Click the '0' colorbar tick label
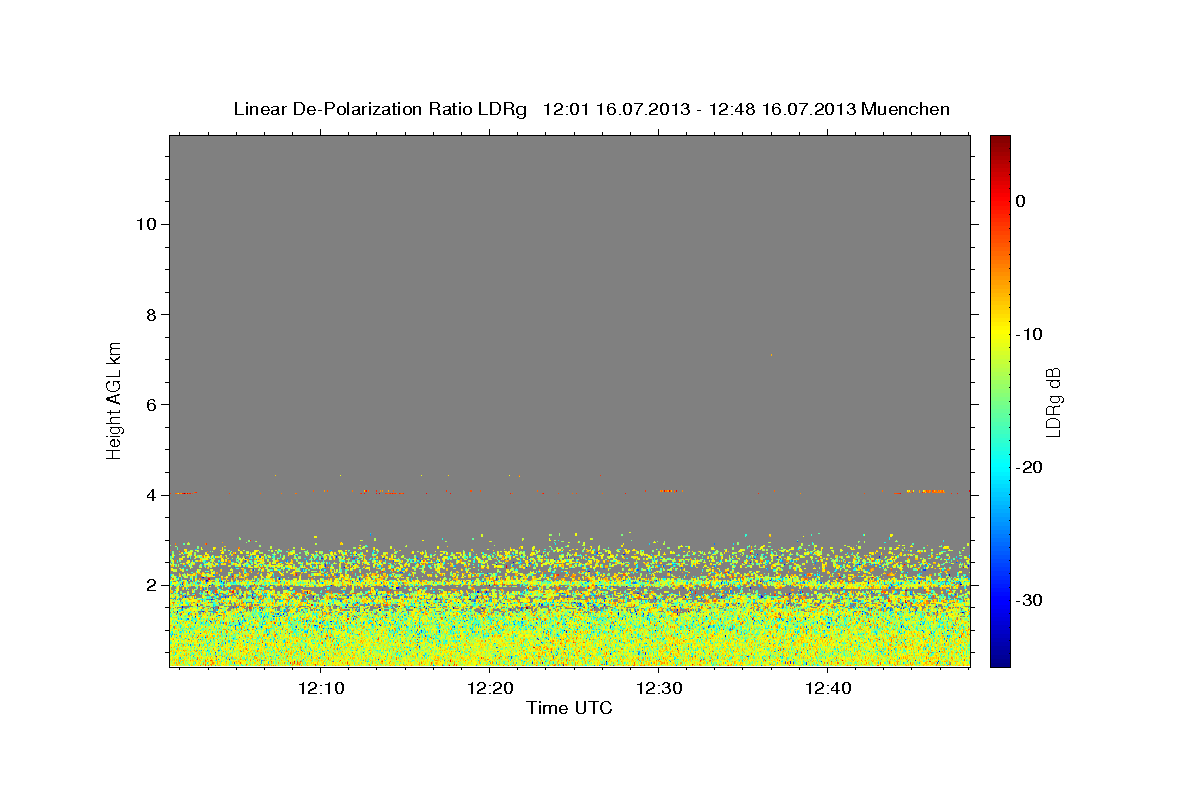 pos(1020,201)
